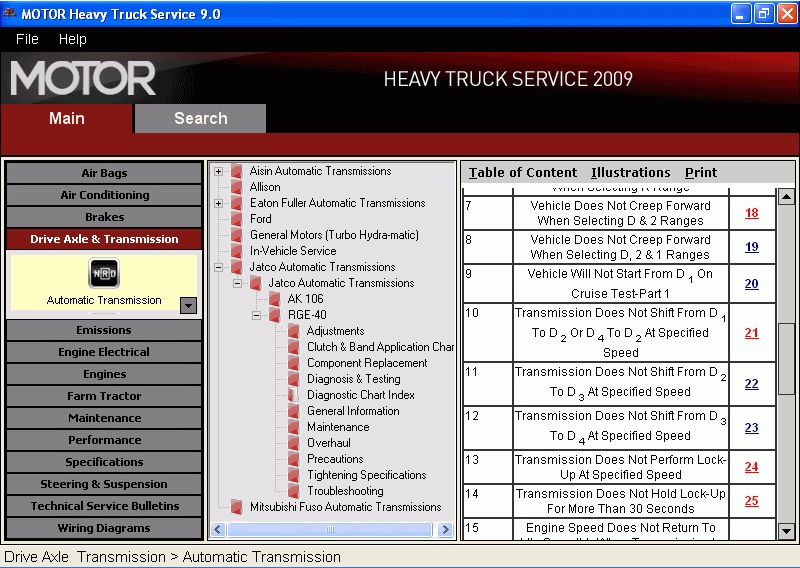Open the Engine Electrical category
The image size is (800, 568).
click(104, 352)
